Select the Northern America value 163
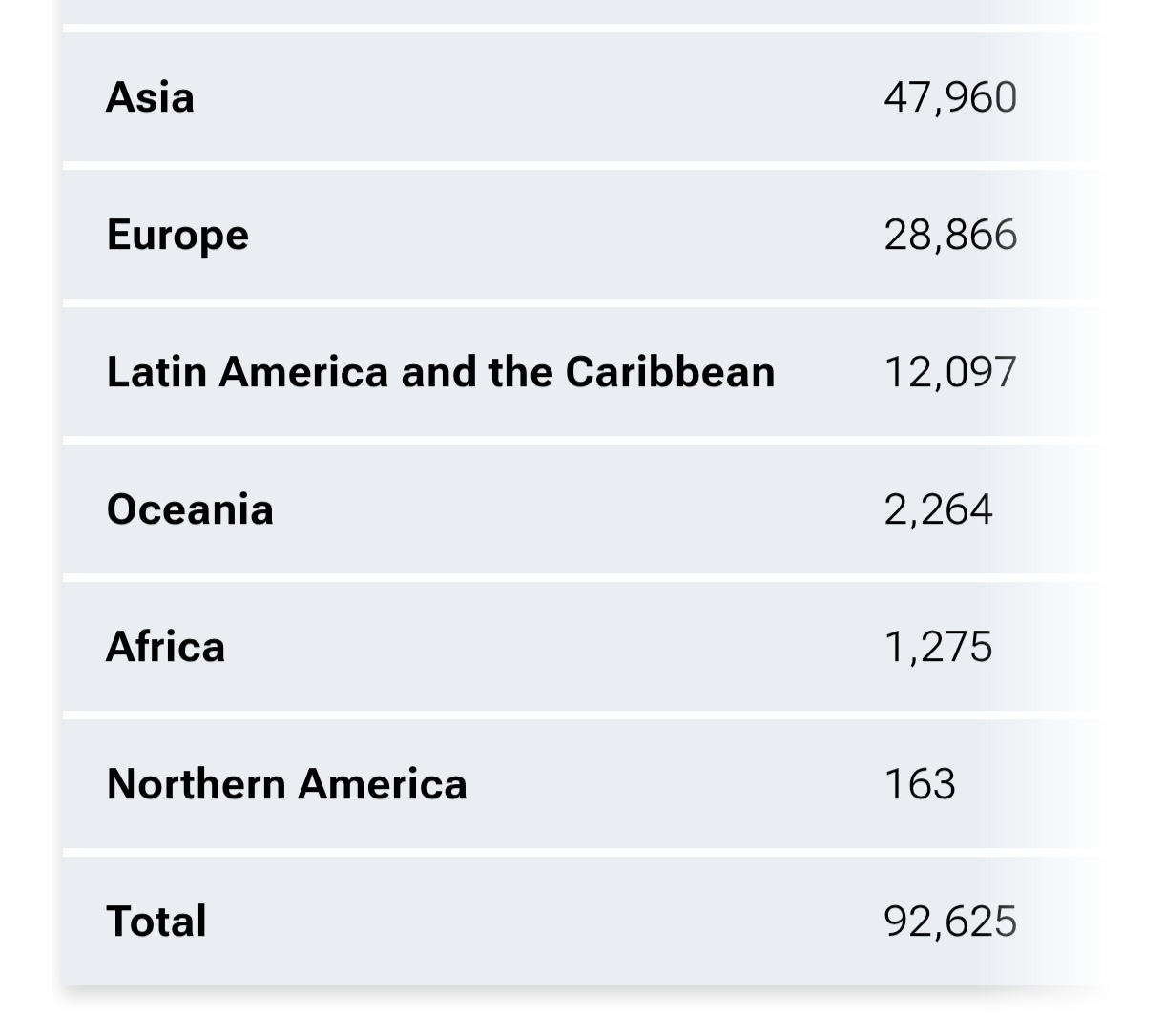The image size is (1164, 1036). point(919,784)
